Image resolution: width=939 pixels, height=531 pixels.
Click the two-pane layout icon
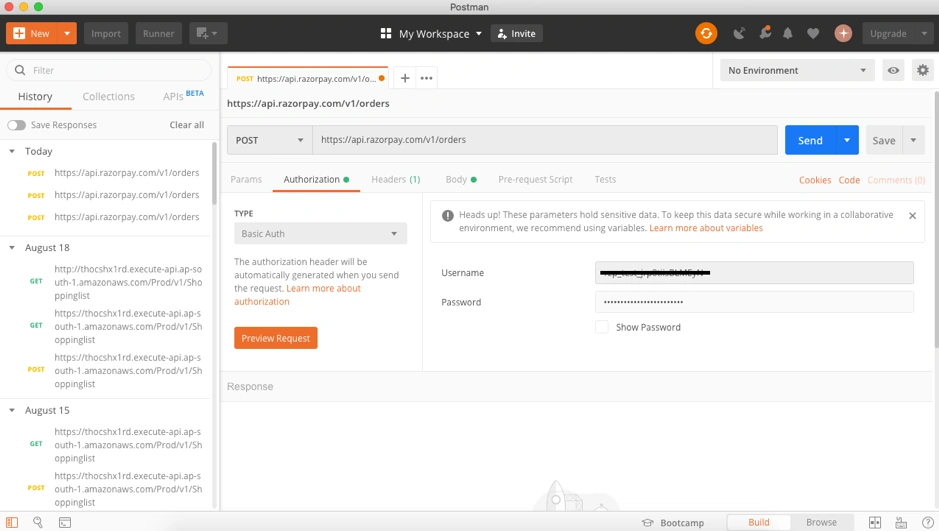[x=875, y=523]
